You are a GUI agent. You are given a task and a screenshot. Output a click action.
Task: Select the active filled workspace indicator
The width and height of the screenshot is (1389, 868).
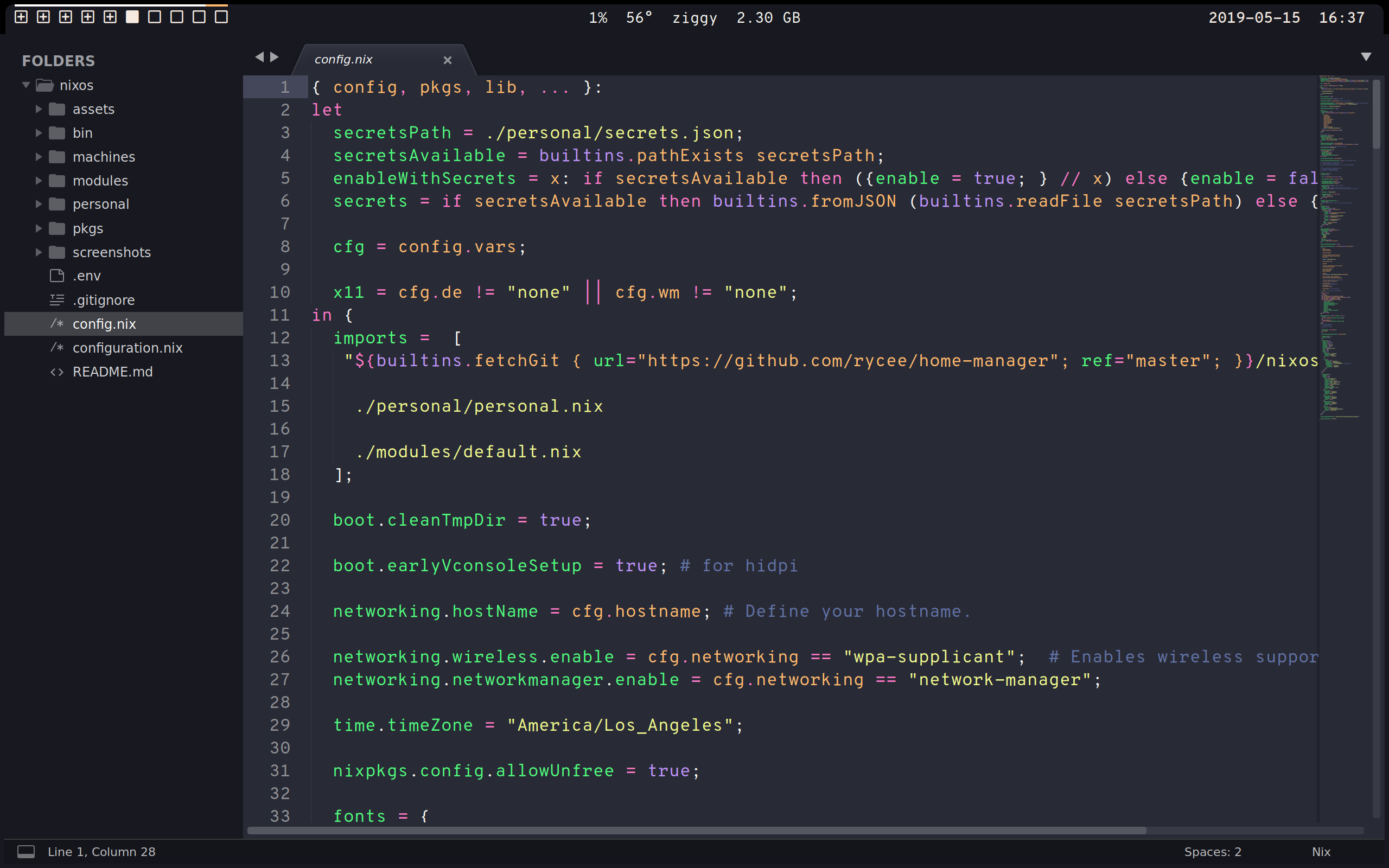[132, 17]
